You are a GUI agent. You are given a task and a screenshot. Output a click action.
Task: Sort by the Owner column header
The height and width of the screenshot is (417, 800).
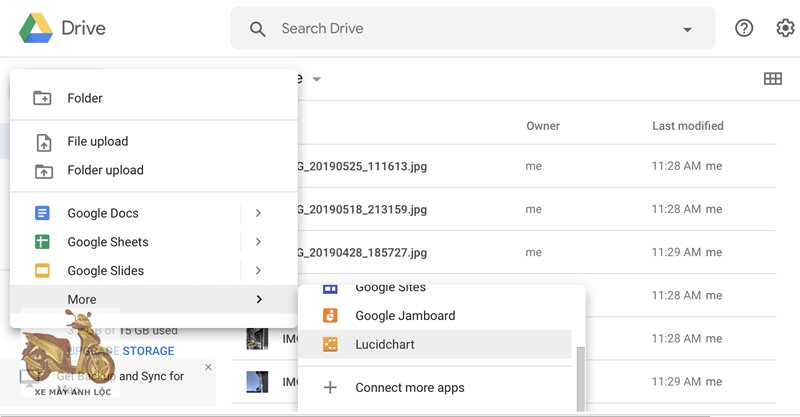(x=543, y=126)
